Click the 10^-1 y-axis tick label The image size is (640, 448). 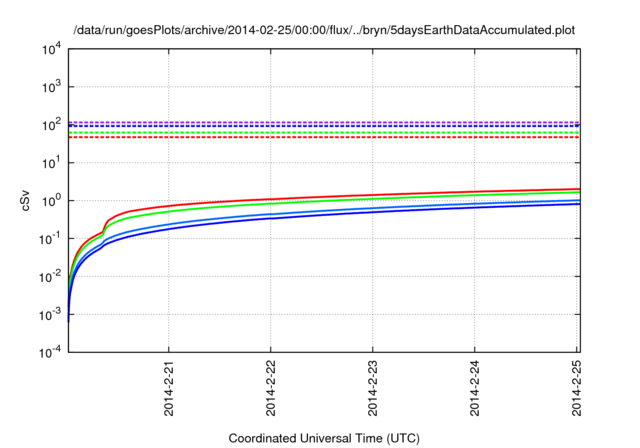coord(51,239)
